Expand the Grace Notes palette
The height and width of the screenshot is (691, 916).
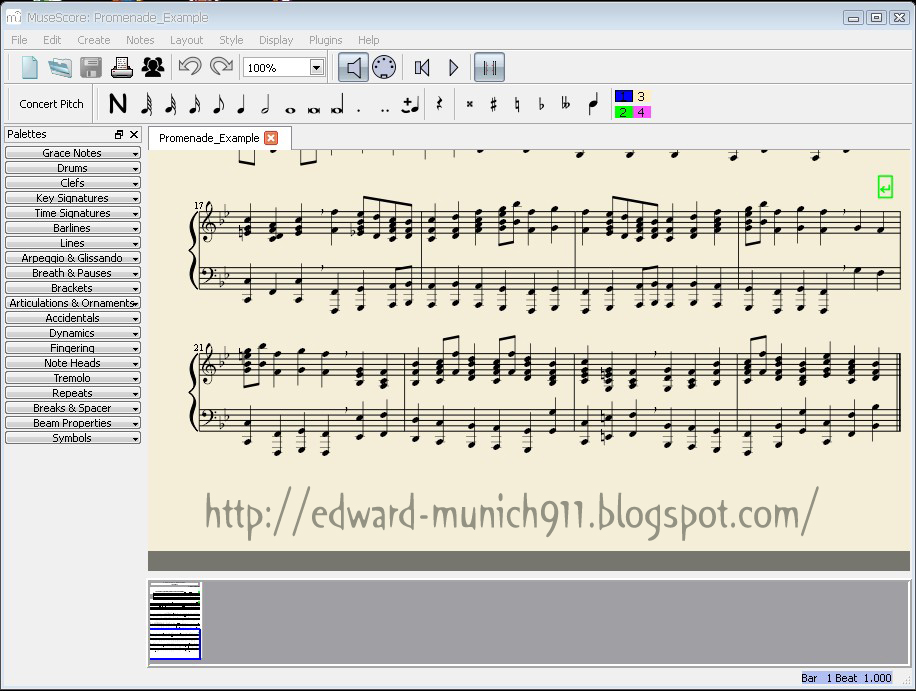(72, 153)
